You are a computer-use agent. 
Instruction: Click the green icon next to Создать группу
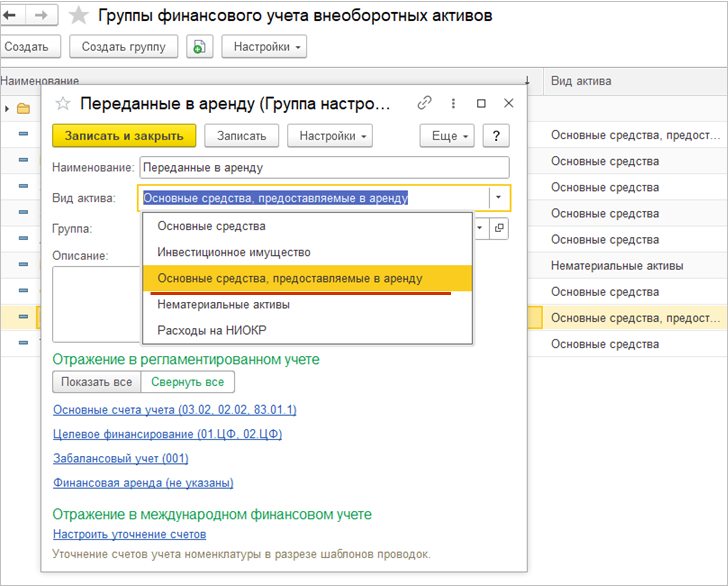click(x=200, y=47)
